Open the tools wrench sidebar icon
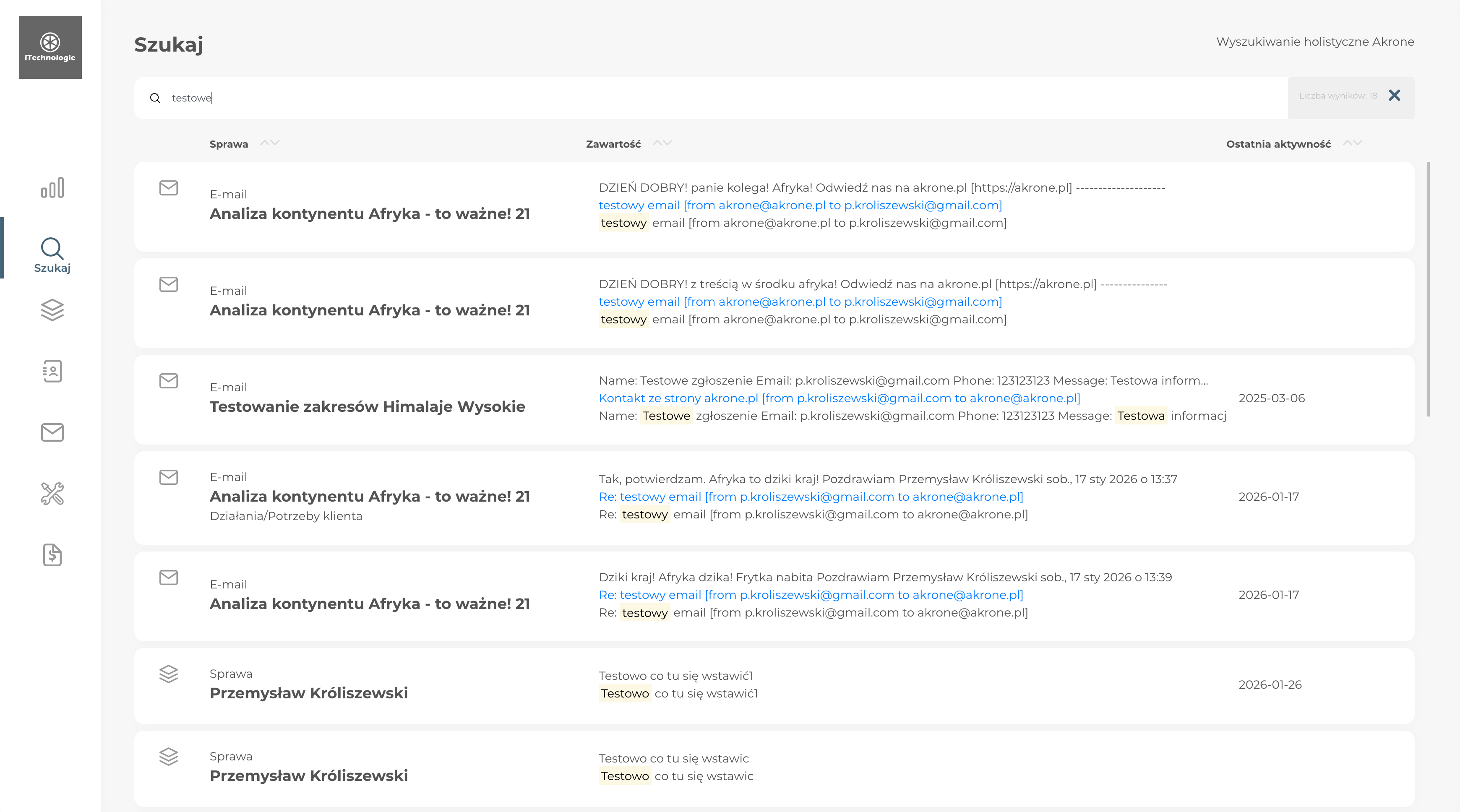The image size is (1460, 812). (52, 494)
